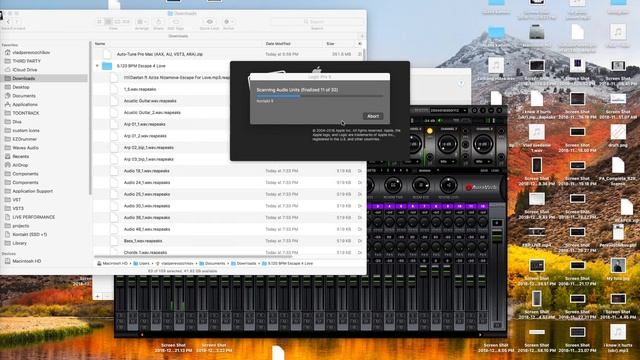
Task: Go forward in Finder window
Action: click(x=17, y=22)
